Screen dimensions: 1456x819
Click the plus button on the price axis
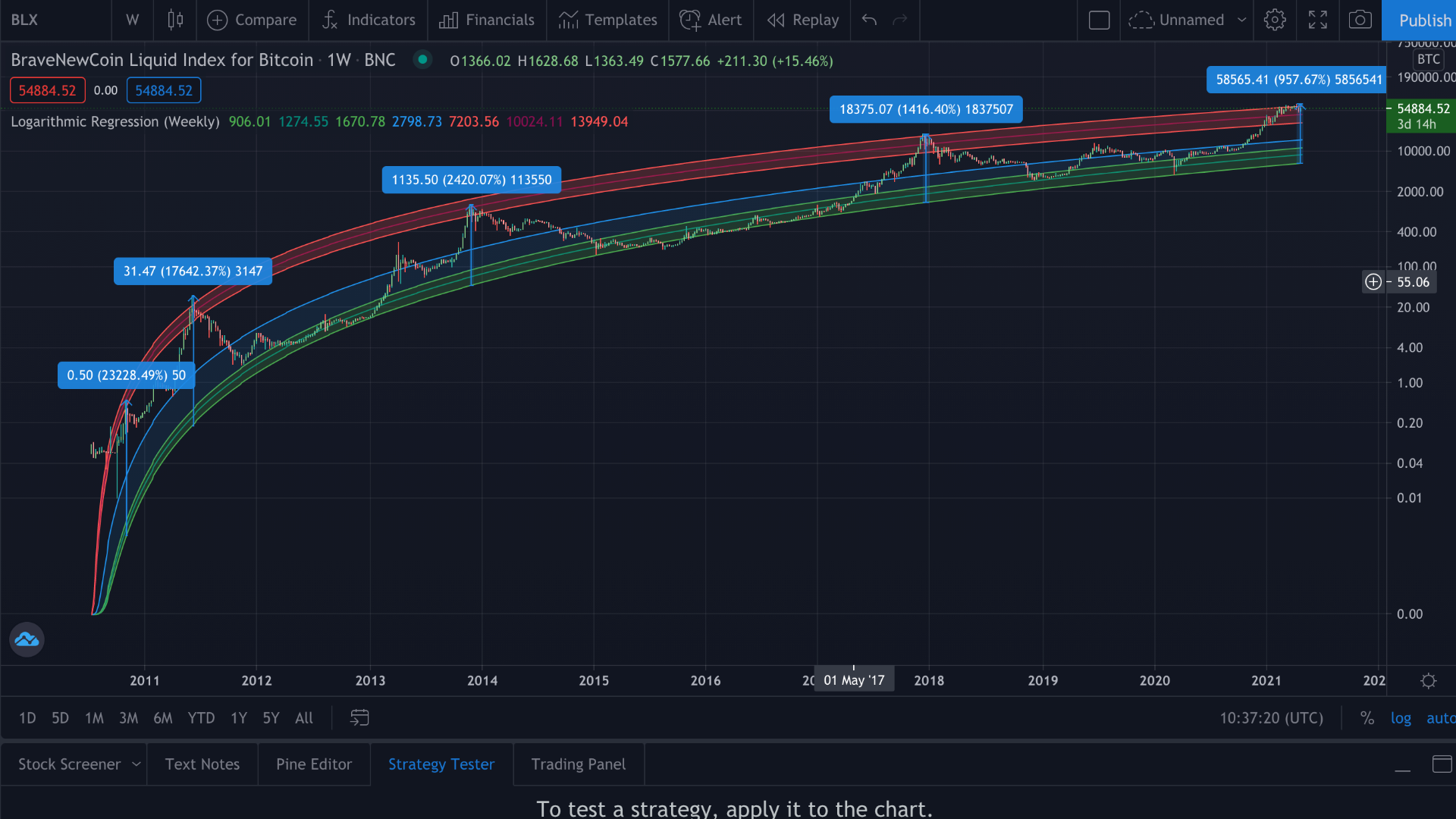(1373, 281)
